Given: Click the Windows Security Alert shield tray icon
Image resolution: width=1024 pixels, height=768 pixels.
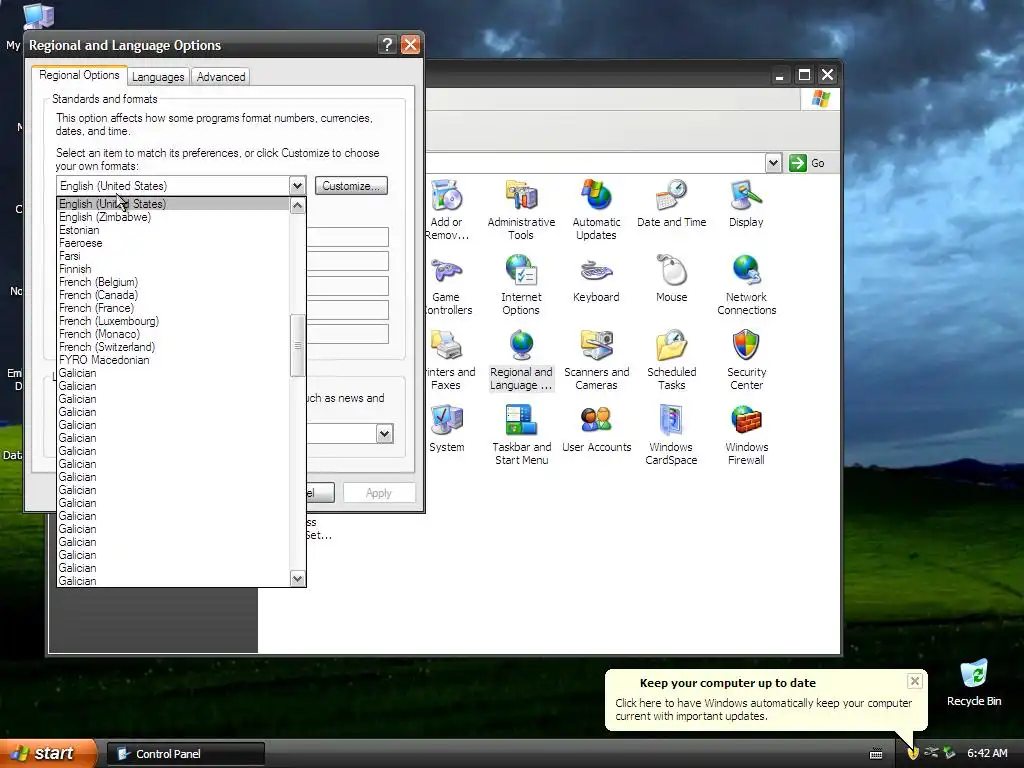Looking at the screenshot, I should [x=913, y=753].
